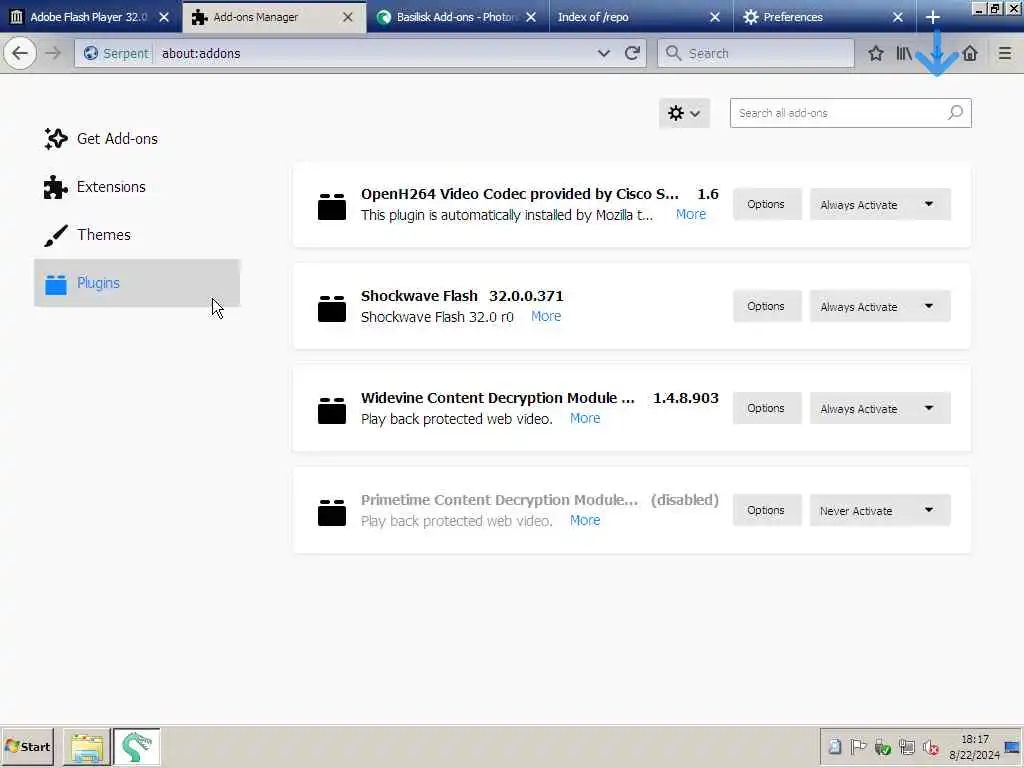Viewport: 1024px width, 768px height.
Task: Select the Plugins section
Action: (136, 283)
